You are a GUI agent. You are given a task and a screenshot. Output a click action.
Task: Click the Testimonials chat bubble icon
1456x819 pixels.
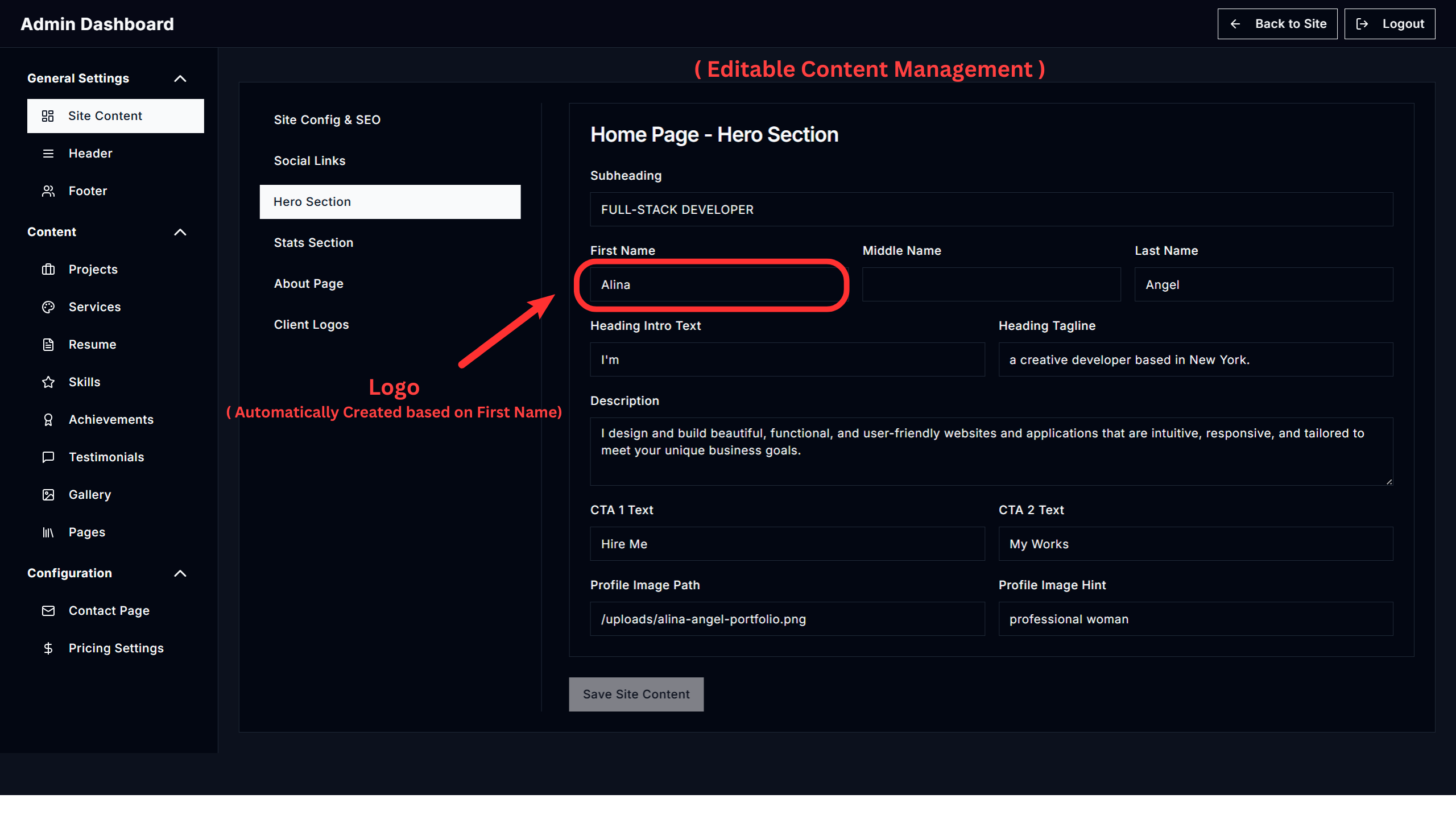pos(48,457)
